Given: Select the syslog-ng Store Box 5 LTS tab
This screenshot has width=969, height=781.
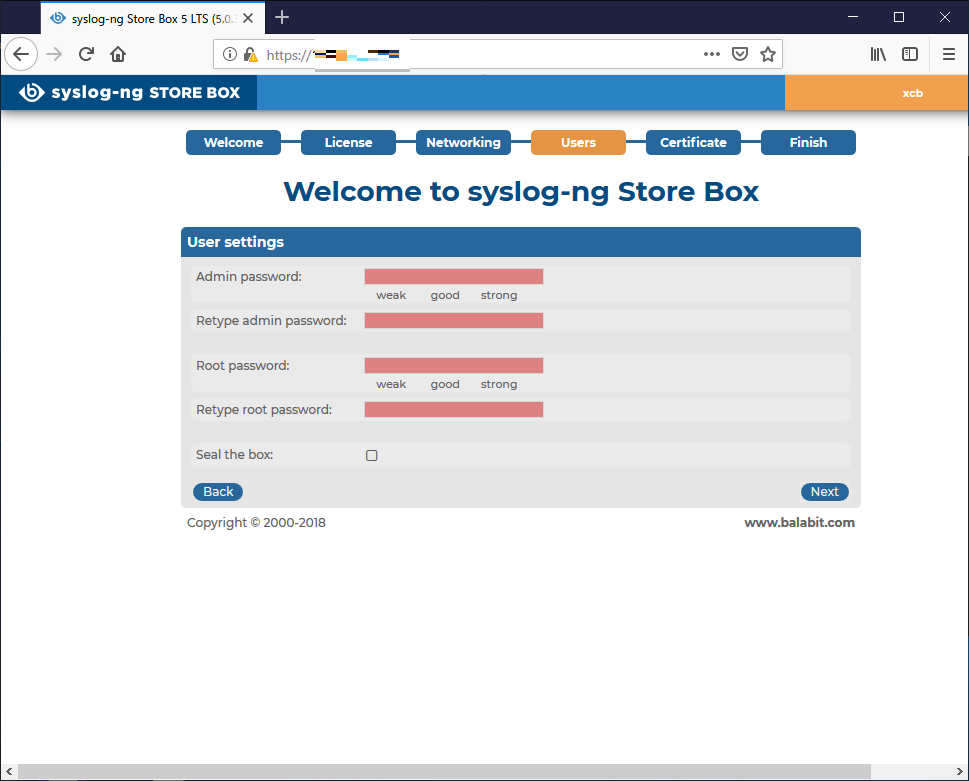Looking at the screenshot, I should [x=153, y=19].
